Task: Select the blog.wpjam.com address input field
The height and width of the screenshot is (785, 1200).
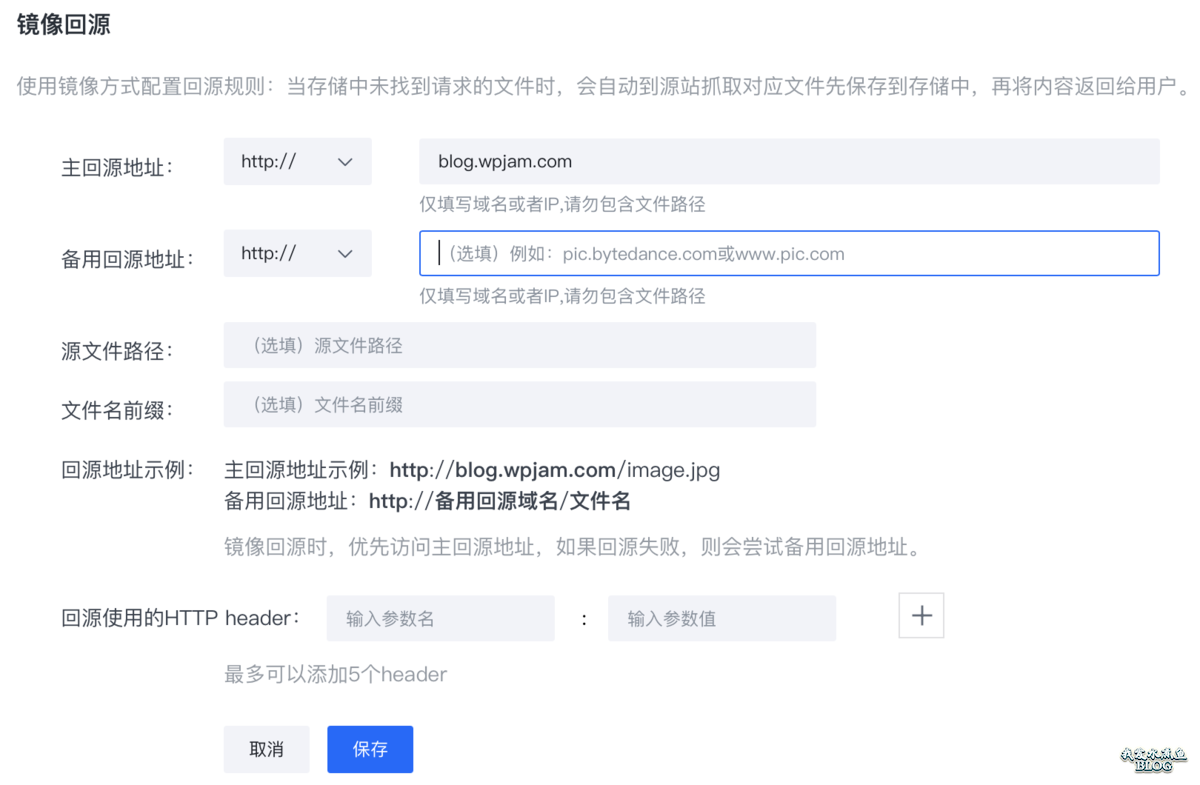Action: click(788, 161)
